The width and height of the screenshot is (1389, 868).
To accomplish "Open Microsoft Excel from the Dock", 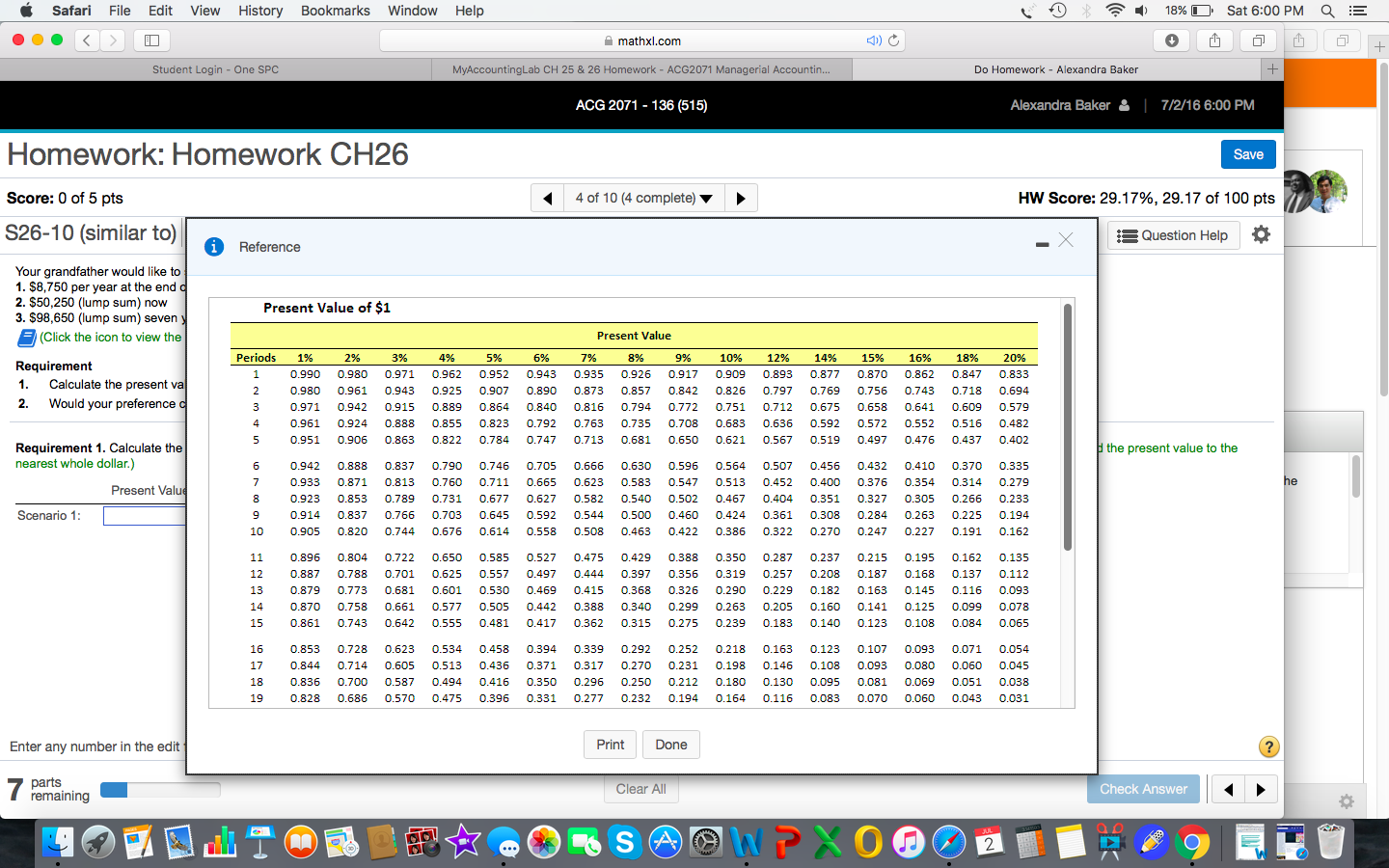I will 827,841.
